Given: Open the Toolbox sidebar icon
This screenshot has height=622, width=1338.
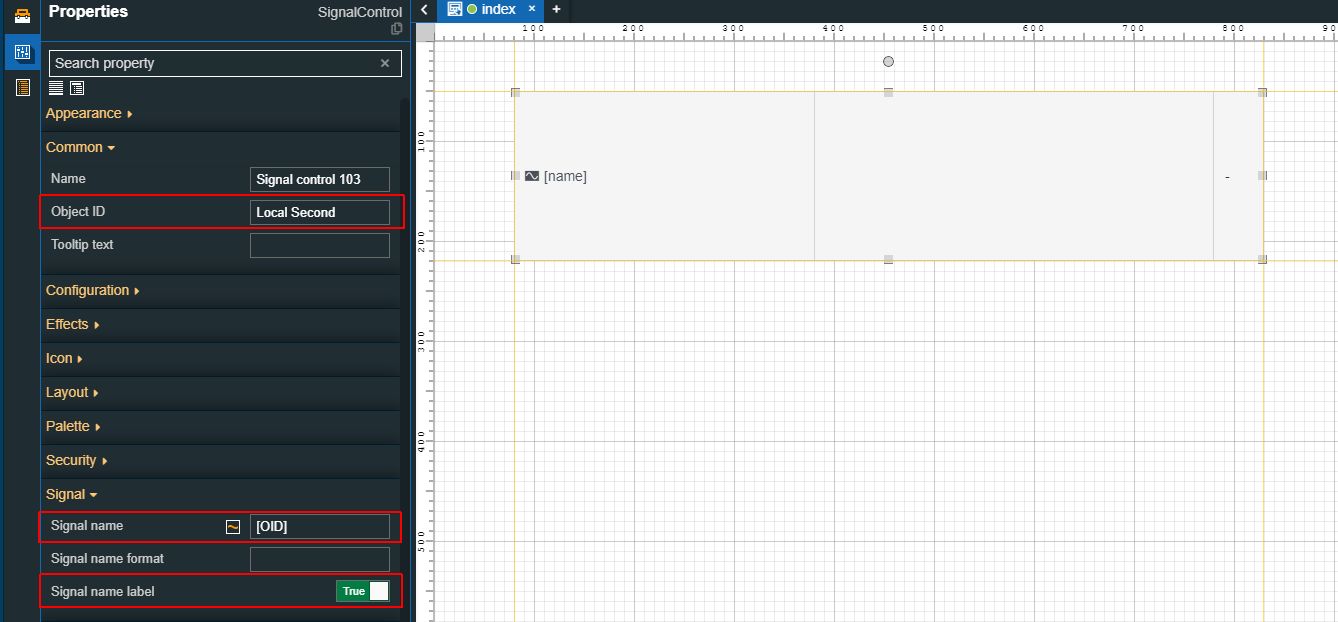Looking at the screenshot, I should 22,15.
